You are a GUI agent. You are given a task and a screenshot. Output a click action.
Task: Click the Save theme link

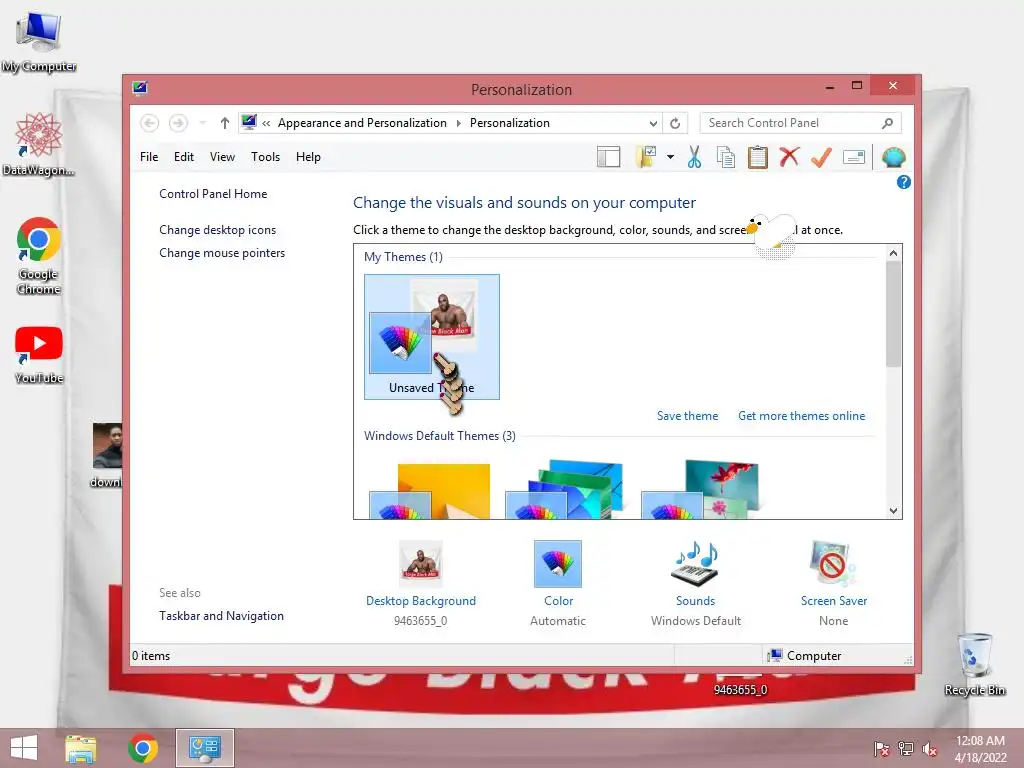(687, 416)
